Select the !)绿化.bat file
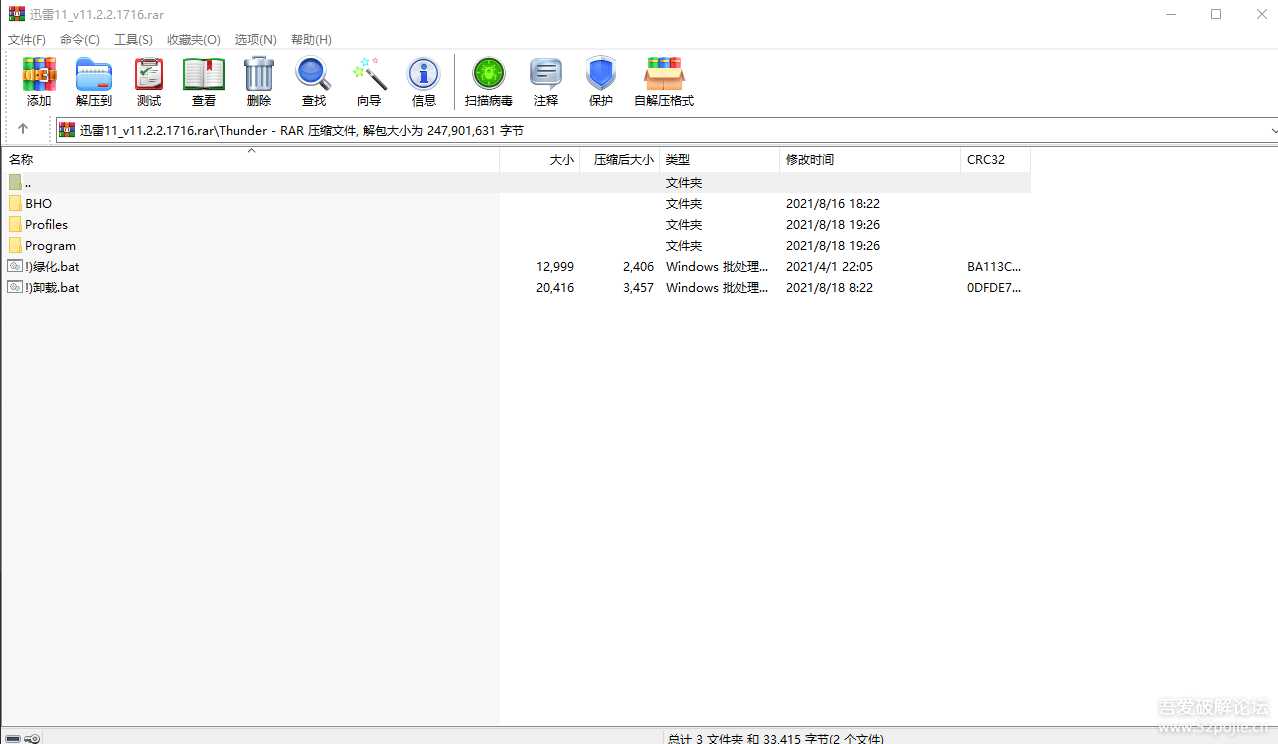This screenshot has width=1278, height=744. [x=52, y=267]
